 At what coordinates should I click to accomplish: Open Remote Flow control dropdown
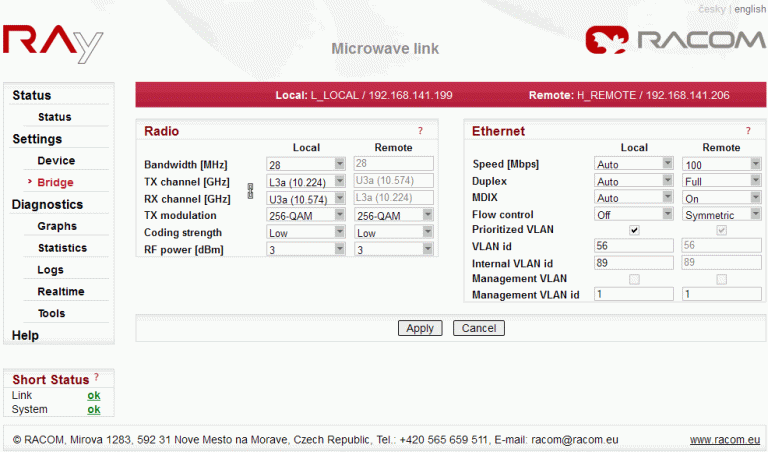(722, 214)
